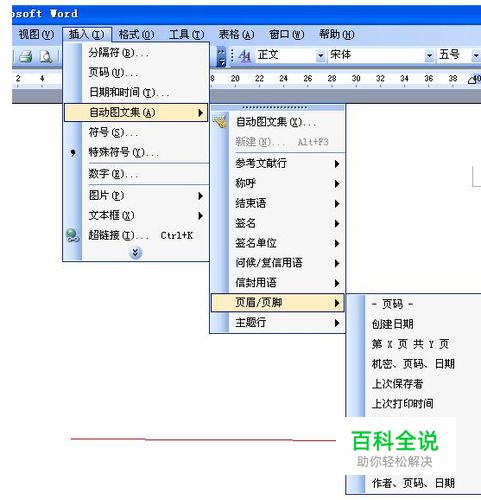Insert 第 X 页 共 Y 页 entry

point(414,344)
